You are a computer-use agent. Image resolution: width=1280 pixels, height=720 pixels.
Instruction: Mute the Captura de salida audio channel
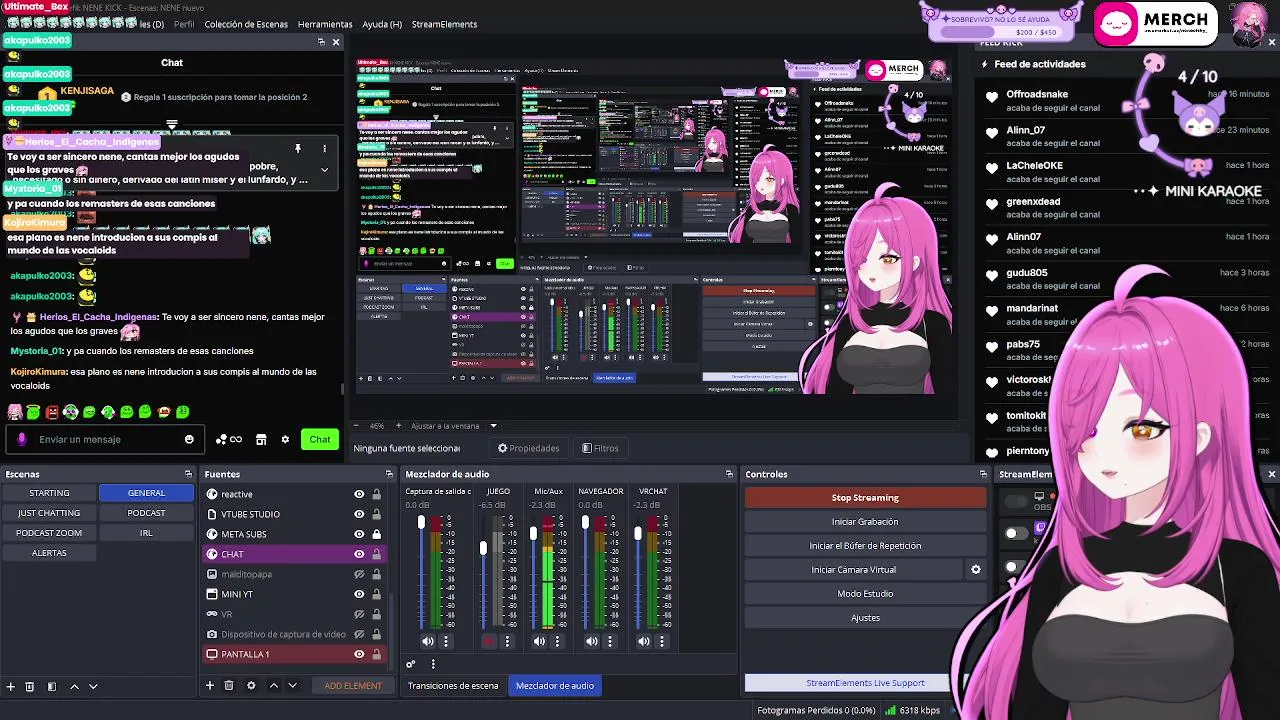coord(428,641)
